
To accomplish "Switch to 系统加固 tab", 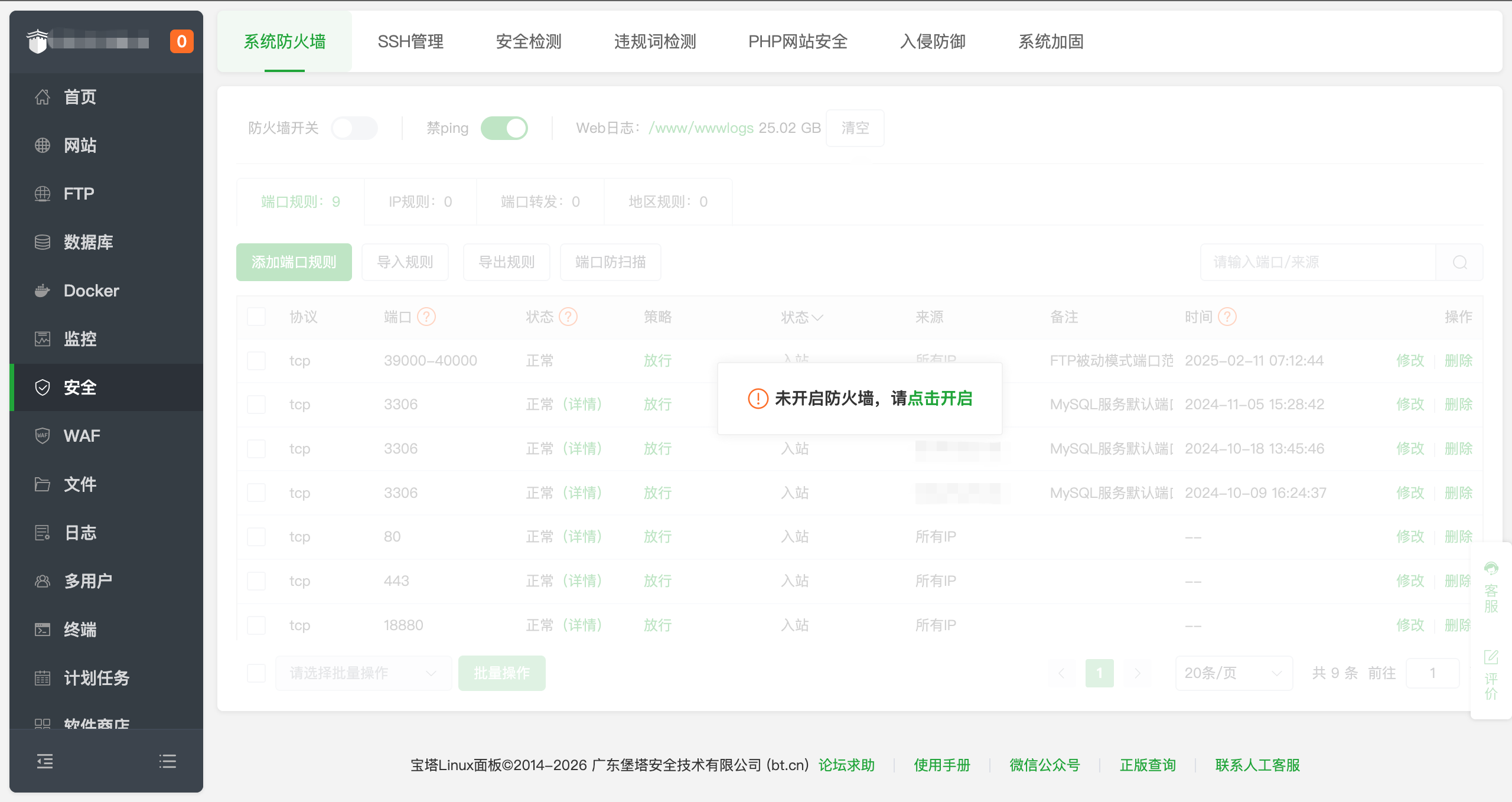I will (1051, 41).
